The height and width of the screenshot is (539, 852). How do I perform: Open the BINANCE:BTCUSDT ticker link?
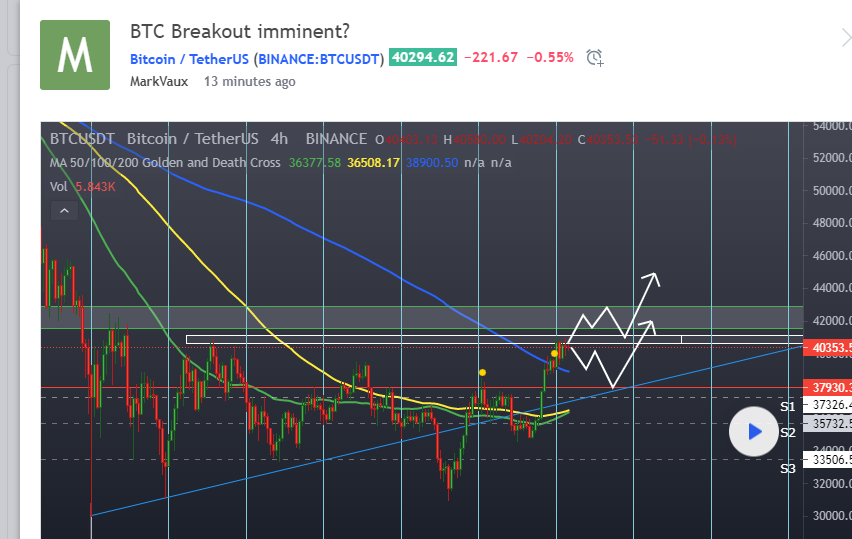pyautogui.click(x=319, y=59)
